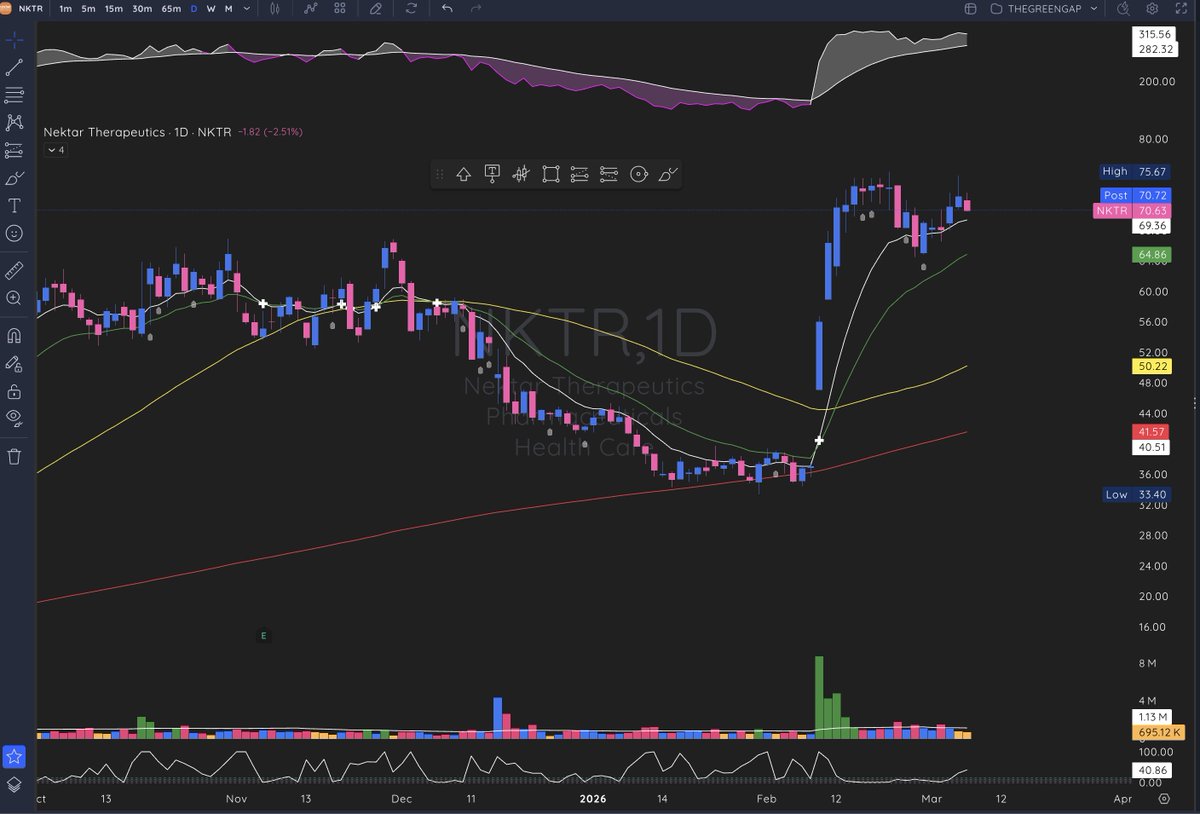
Task: Click the 50.22 yellow moving average label
Action: (1152, 367)
